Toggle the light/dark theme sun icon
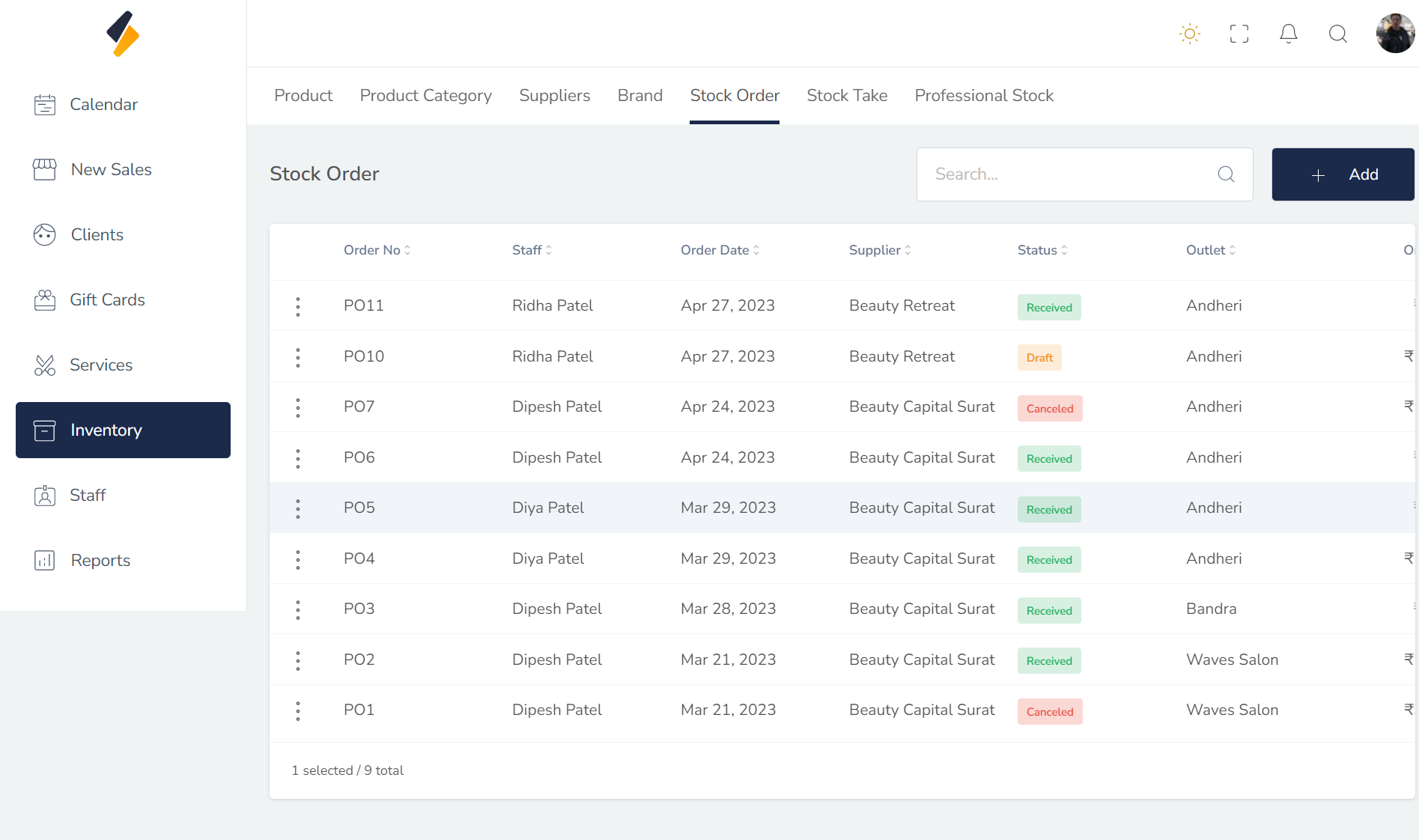This screenshot has width=1419, height=840. pyautogui.click(x=1189, y=34)
